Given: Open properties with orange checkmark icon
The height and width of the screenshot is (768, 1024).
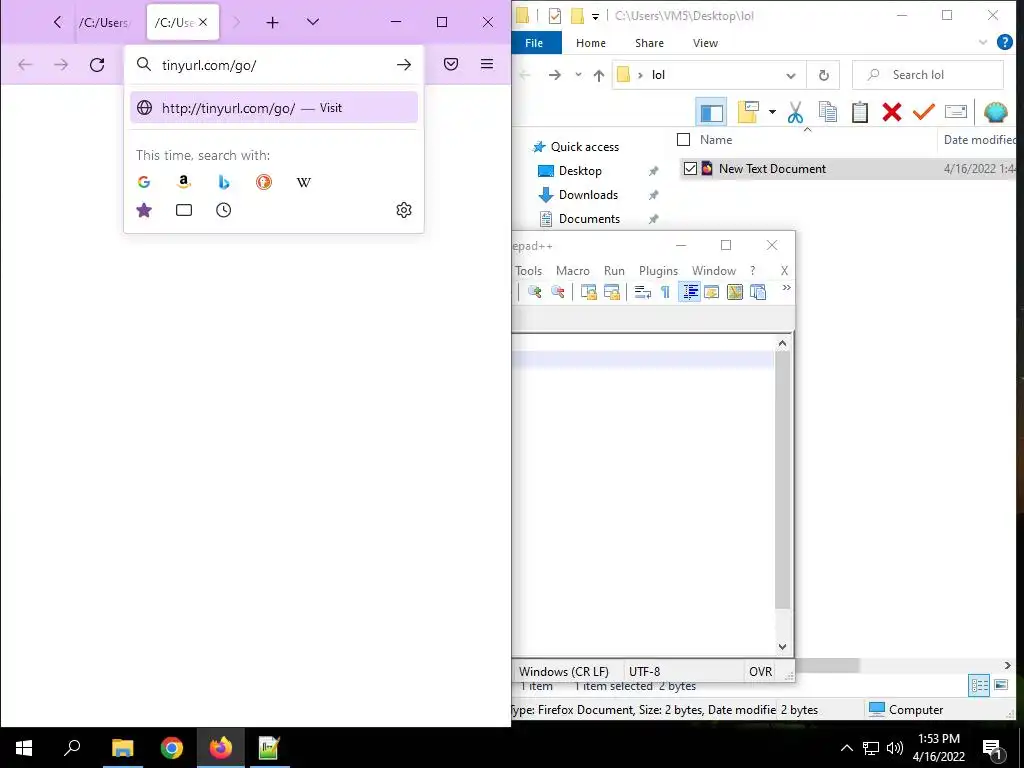Looking at the screenshot, I should (x=923, y=112).
